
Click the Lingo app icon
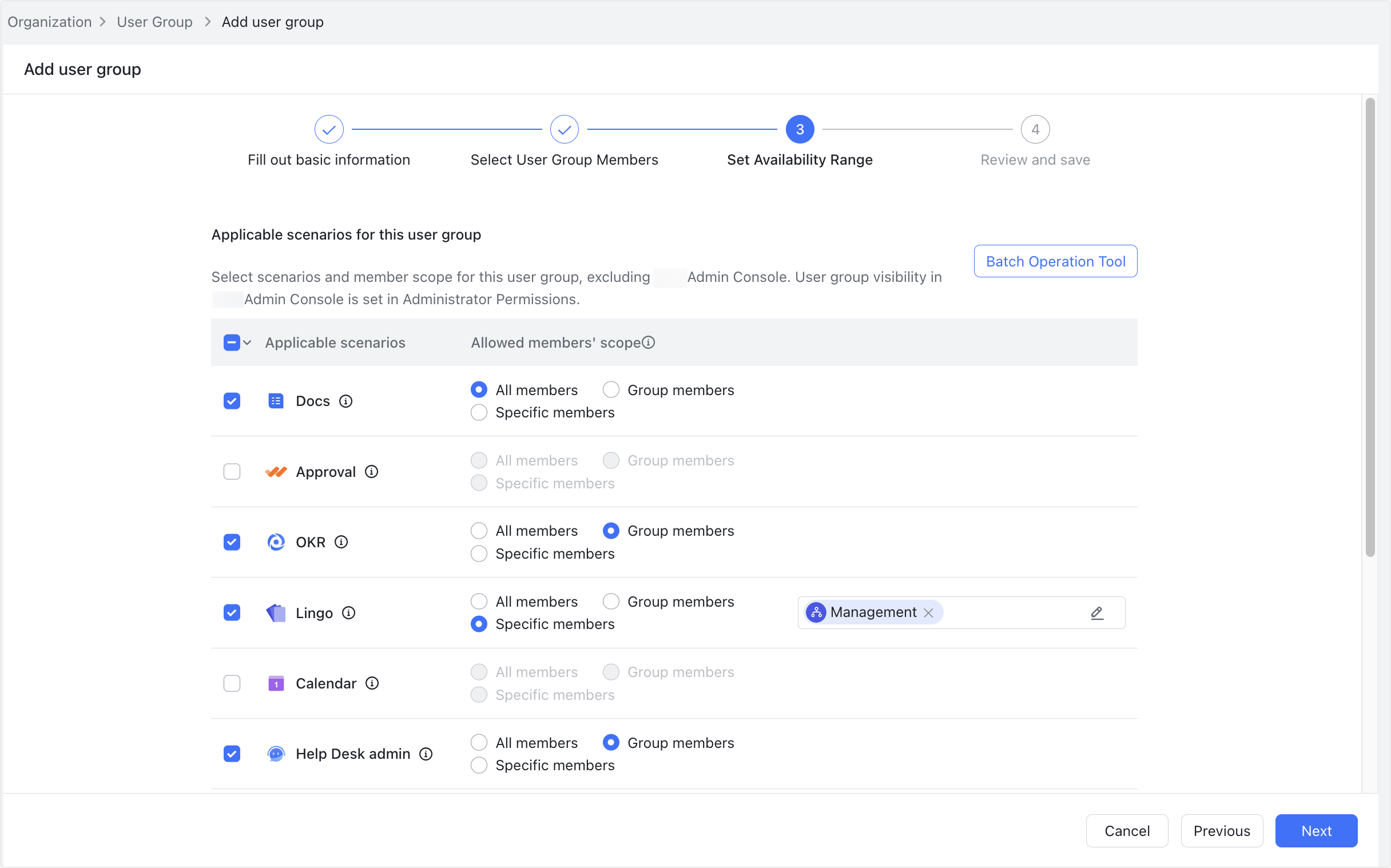(x=276, y=612)
